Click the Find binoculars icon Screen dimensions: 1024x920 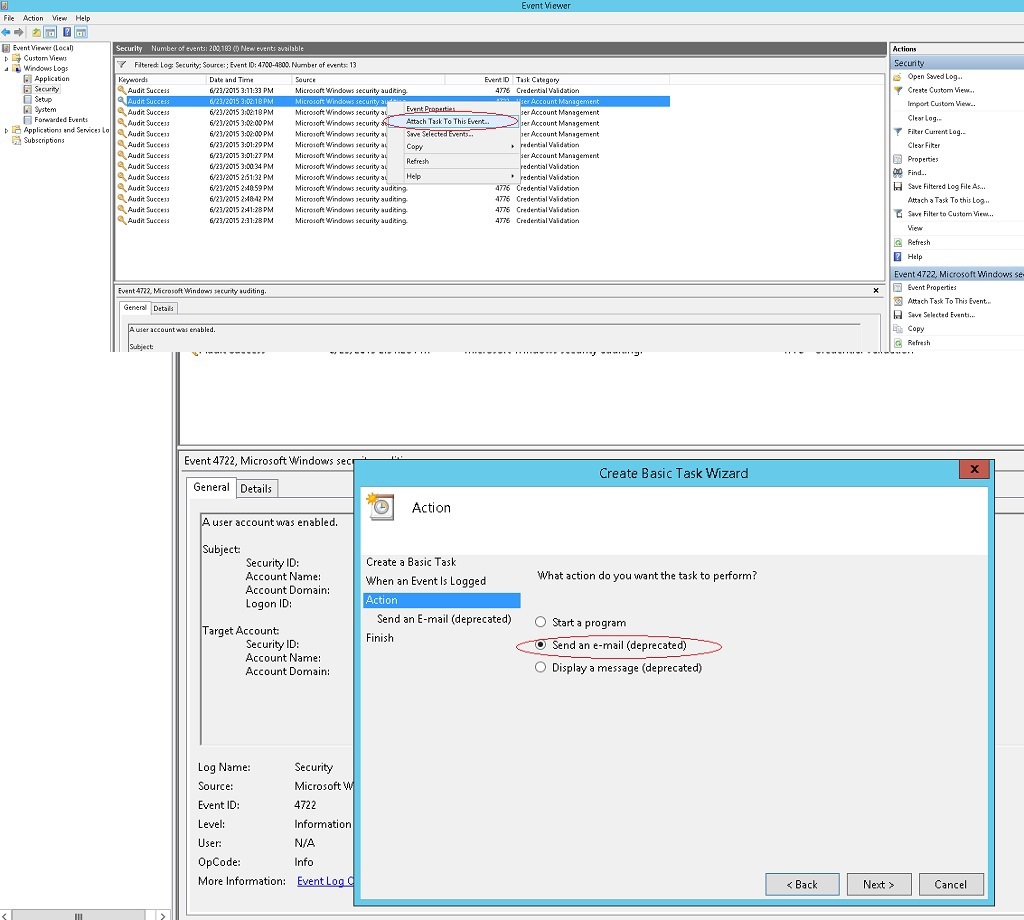click(x=898, y=173)
